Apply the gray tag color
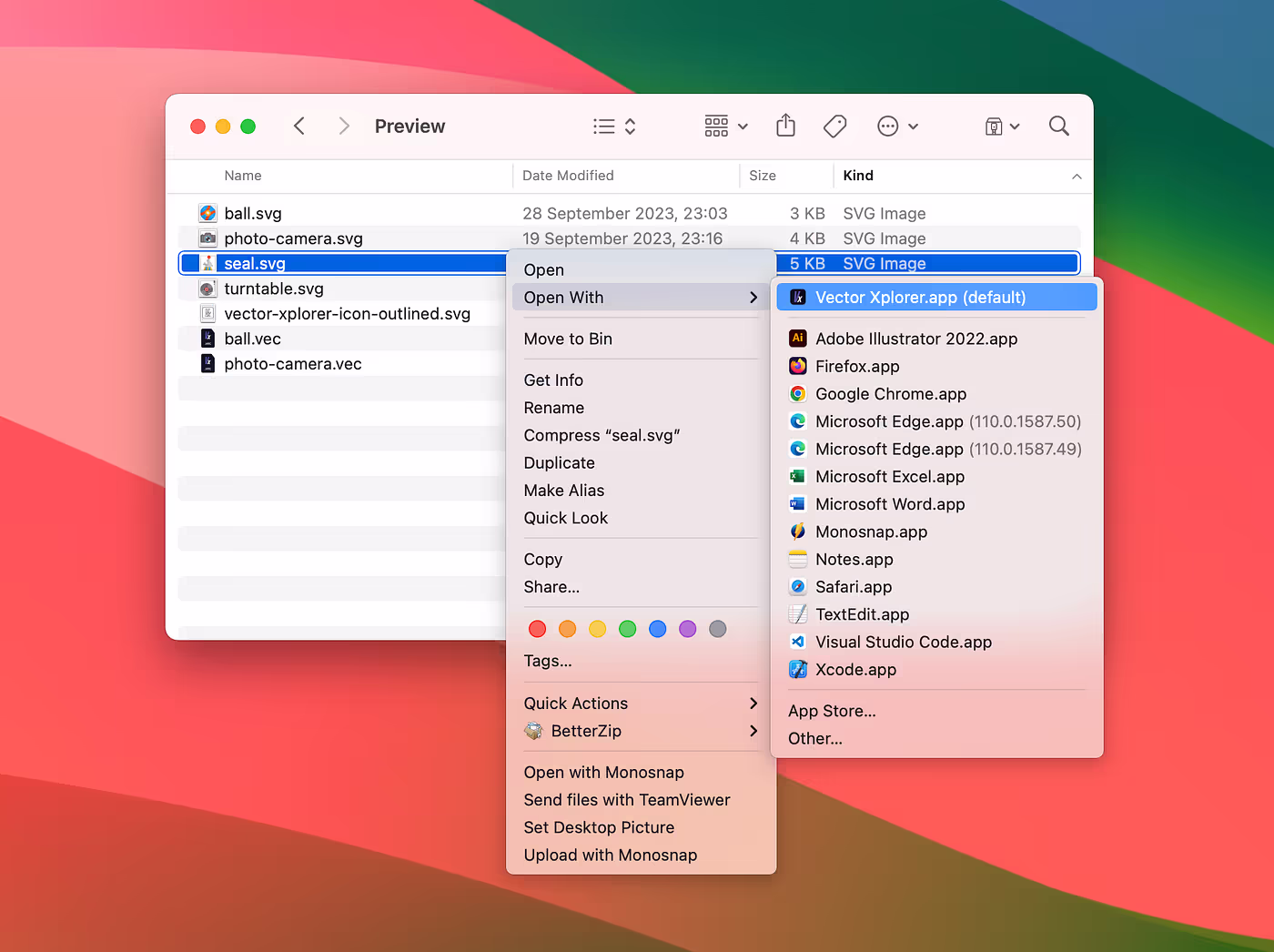The height and width of the screenshot is (952, 1274). coord(718,629)
